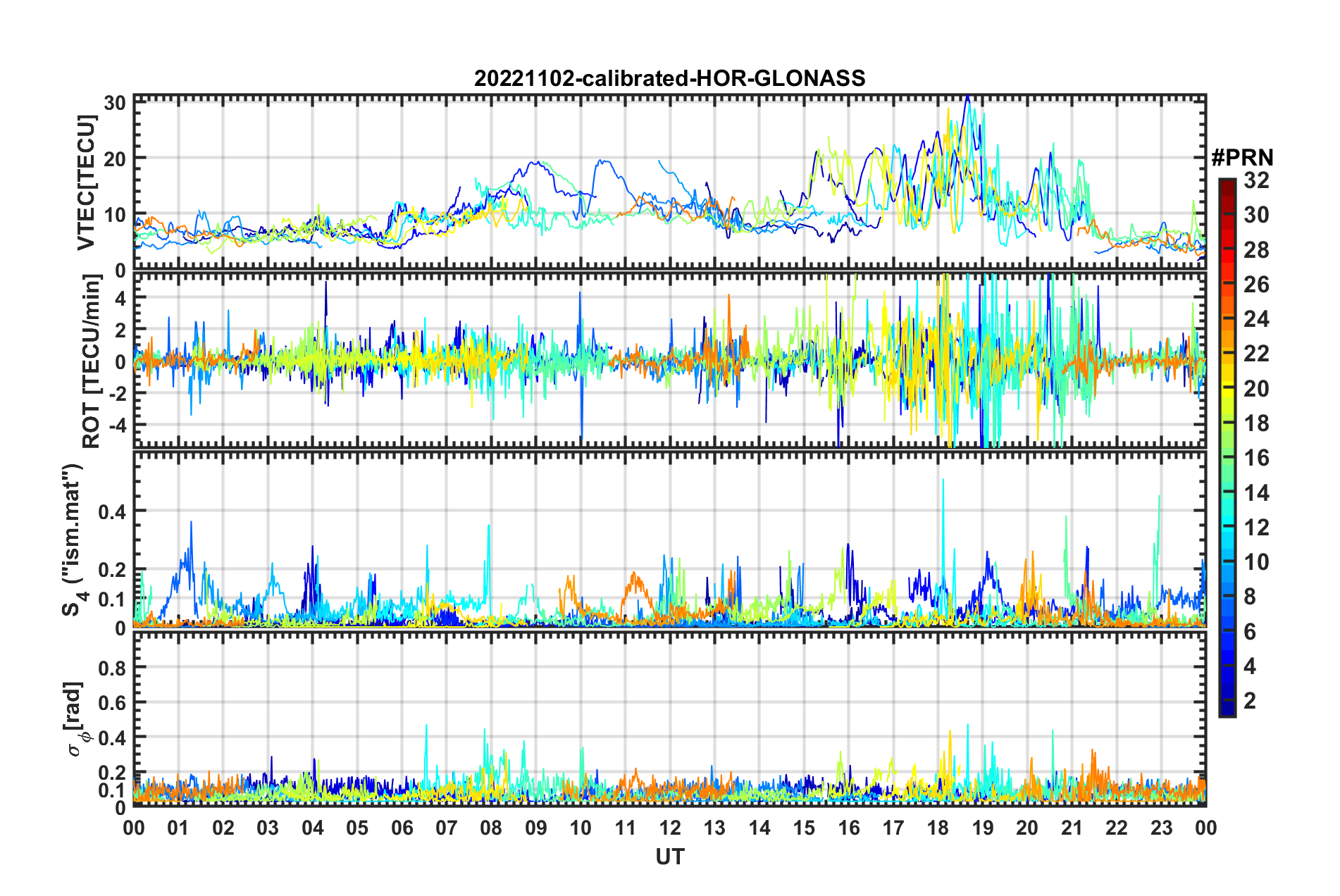Image resolution: width=1340 pixels, height=896 pixels.
Task: Select the S4 y-axis label
Action: point(73,540)
